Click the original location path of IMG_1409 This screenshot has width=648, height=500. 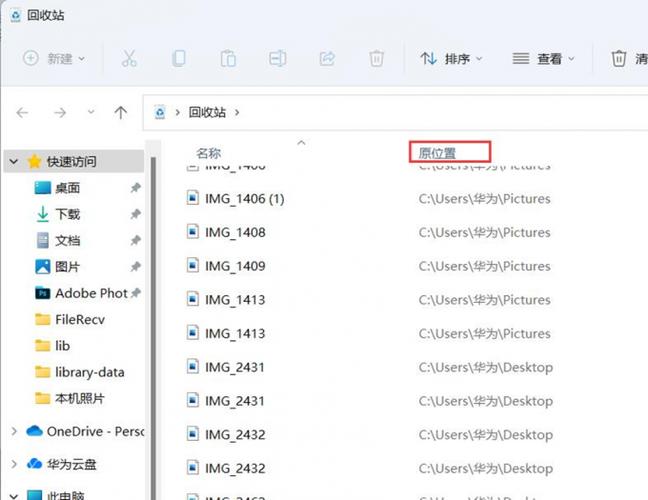tap(484, 266)
